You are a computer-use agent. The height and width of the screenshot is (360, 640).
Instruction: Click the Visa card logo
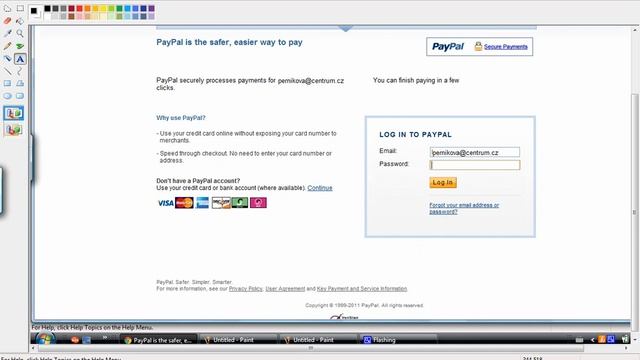165,203
